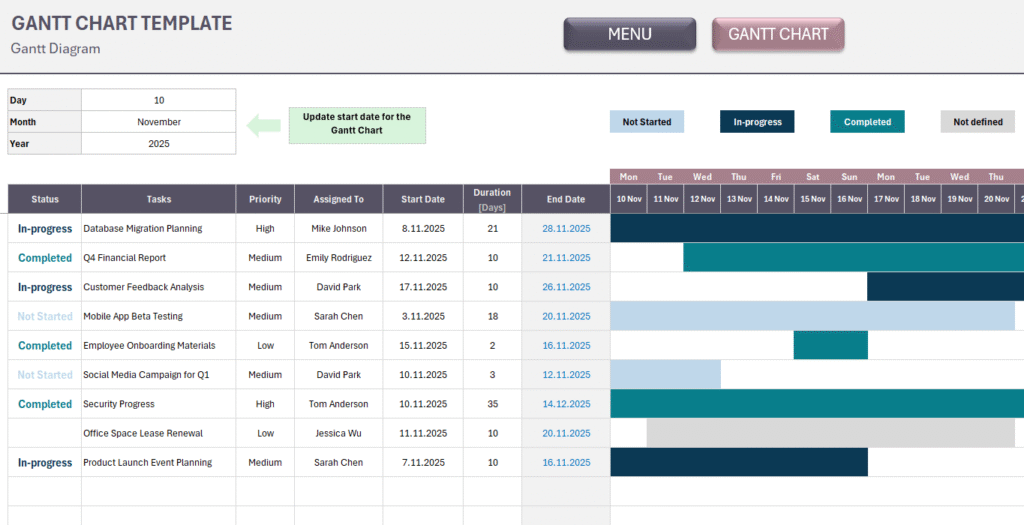Click start date 3.11.2025
The height and width of the screenshot is (525, 1024).
pyautogui.click(x=423, y=316)
